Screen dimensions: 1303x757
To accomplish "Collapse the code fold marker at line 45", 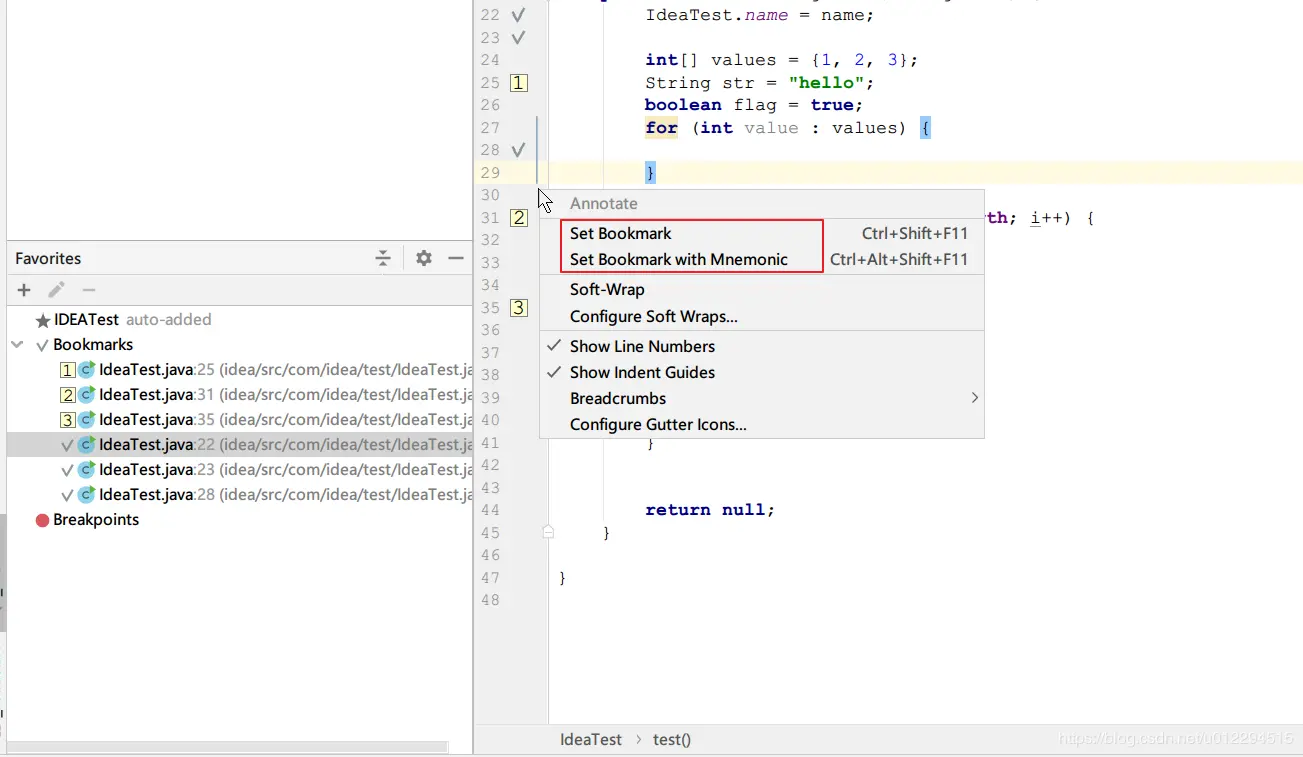I will 548,533.
